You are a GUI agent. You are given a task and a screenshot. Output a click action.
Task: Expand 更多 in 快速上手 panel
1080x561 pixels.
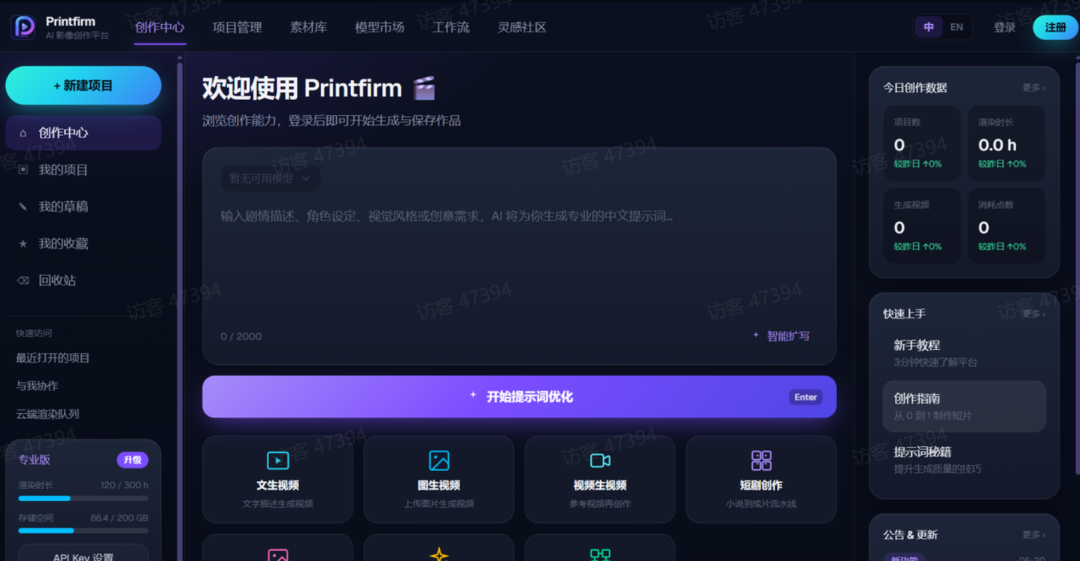[x=1033, y=314]
